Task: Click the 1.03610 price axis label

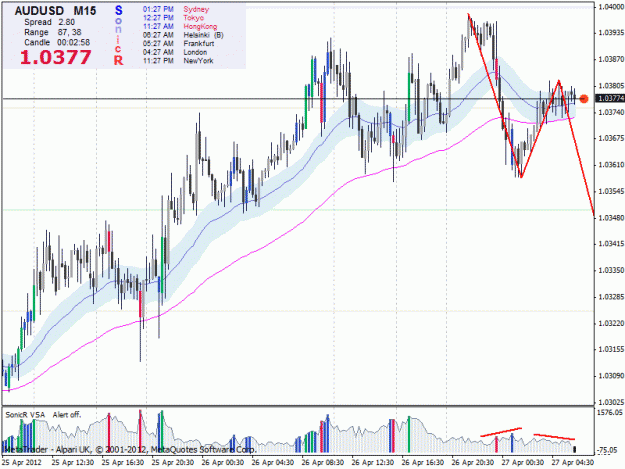Action: [611, 165]
